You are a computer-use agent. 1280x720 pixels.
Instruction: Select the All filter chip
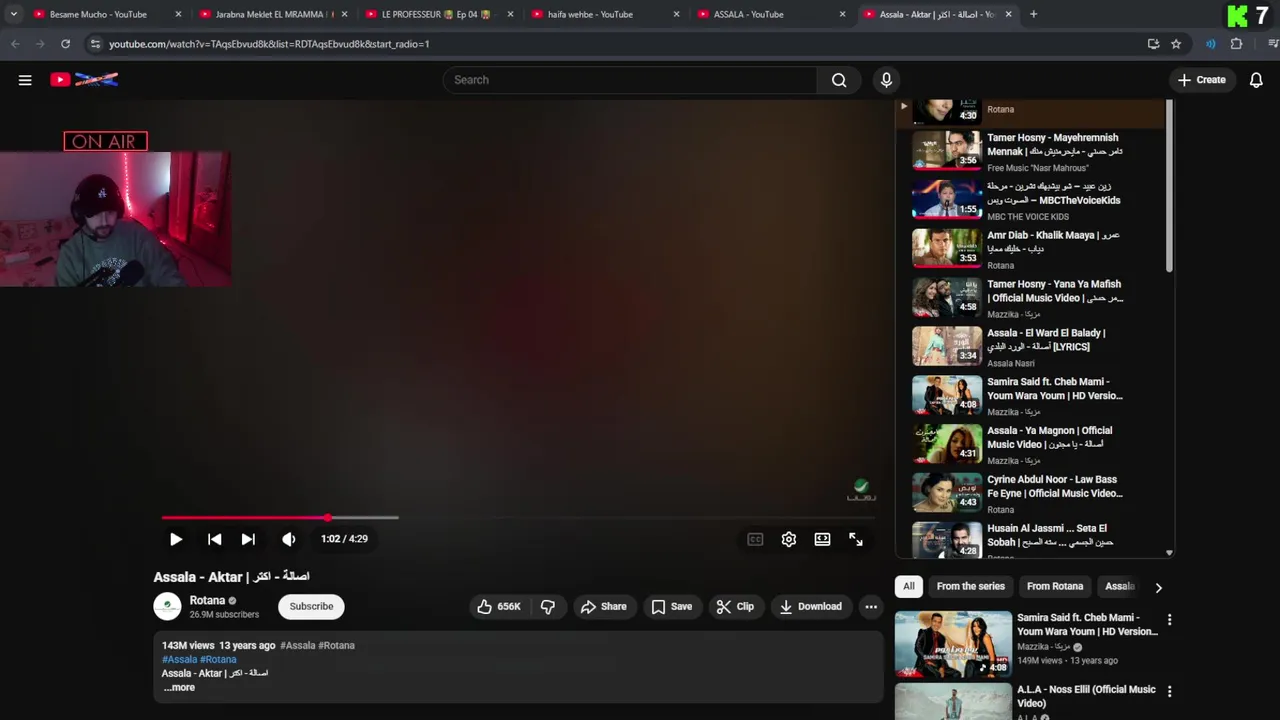click(x=908, y=586)
